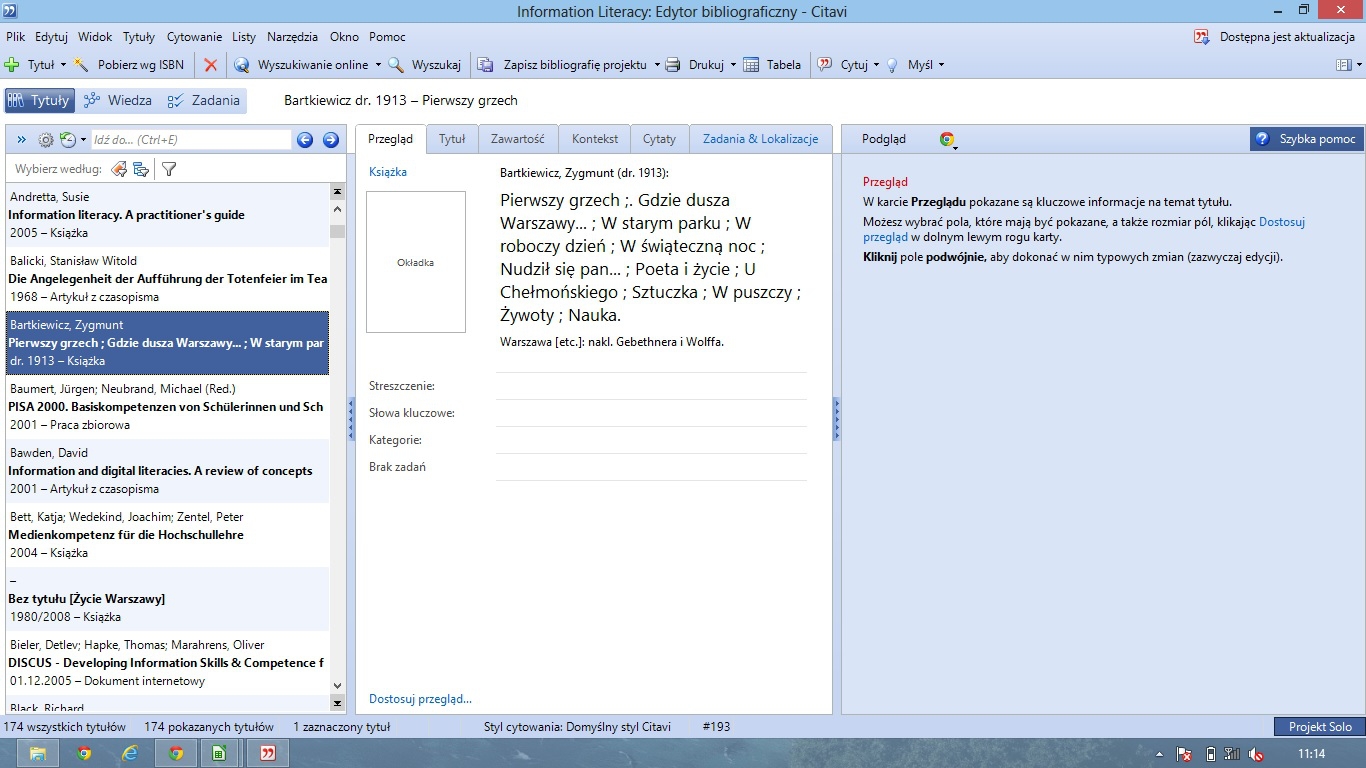Switch to the Cytaty tab
This screenshot has width=1366, height=768.
(x=660, y=139)
